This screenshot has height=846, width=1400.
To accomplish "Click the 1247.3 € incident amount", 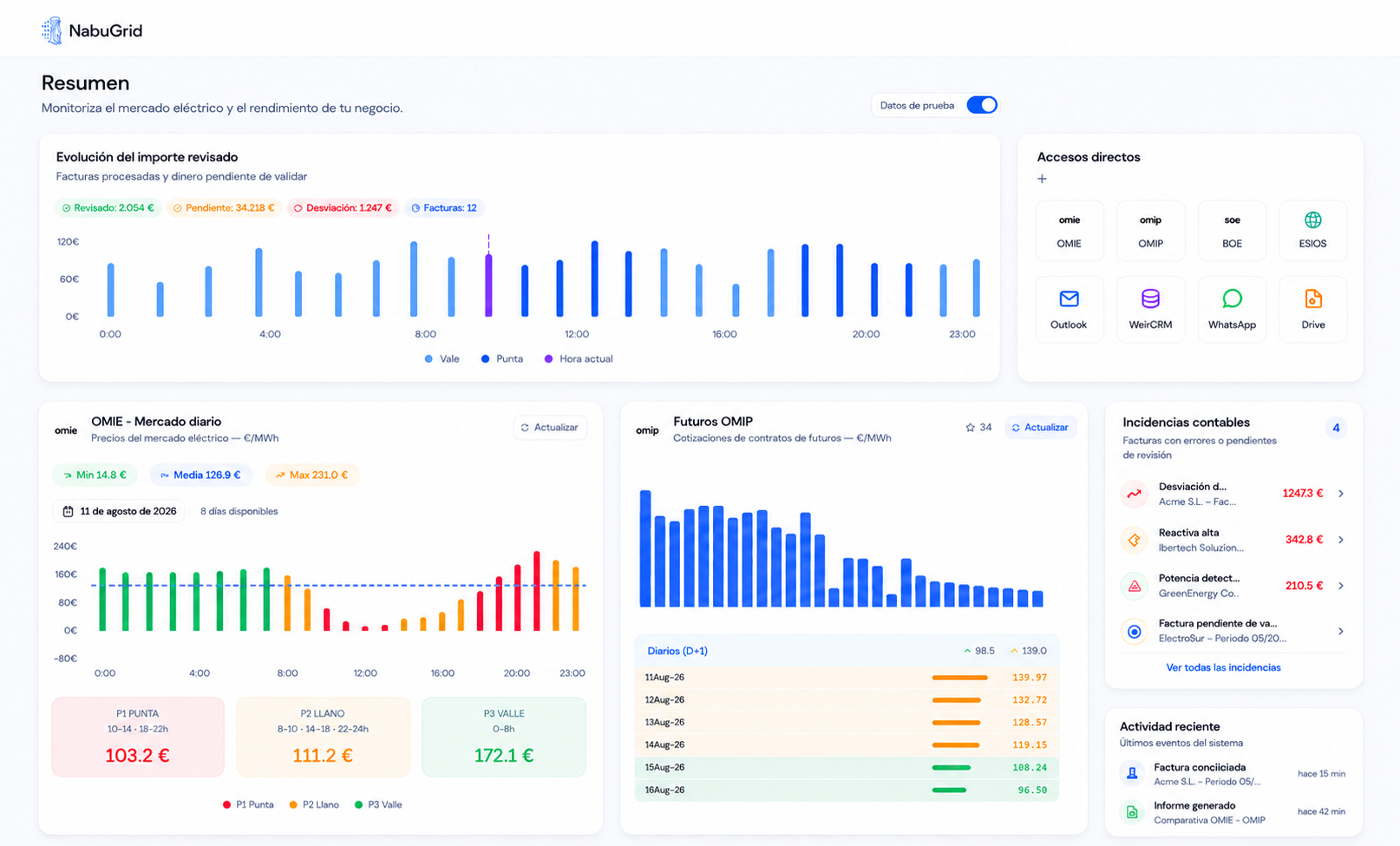I will click(x=1303, y=494).
